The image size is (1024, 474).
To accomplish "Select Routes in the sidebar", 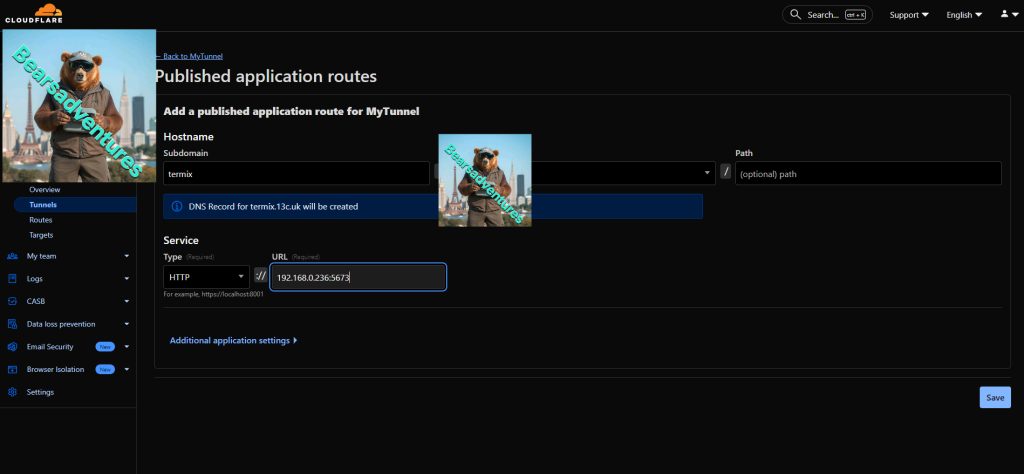I will (x=41, y=220).
